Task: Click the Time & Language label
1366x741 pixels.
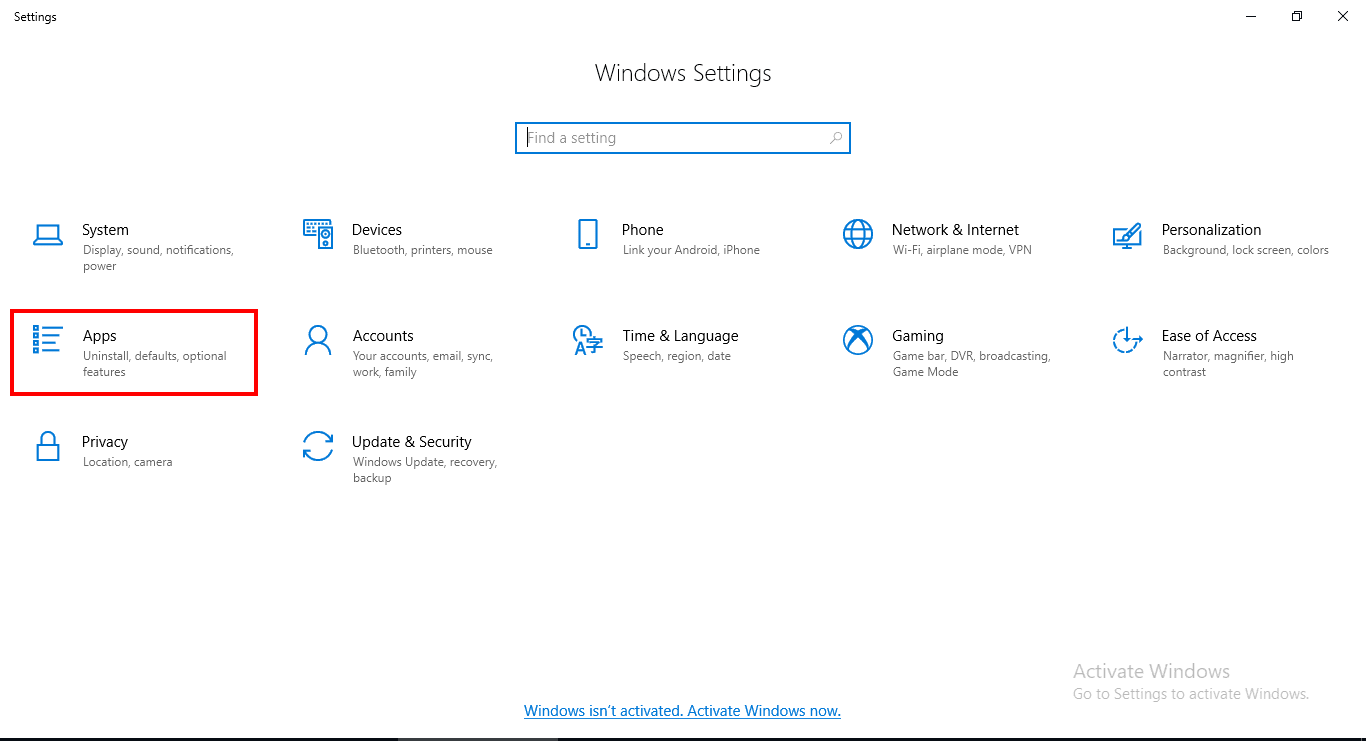Action: coord(680,337)
